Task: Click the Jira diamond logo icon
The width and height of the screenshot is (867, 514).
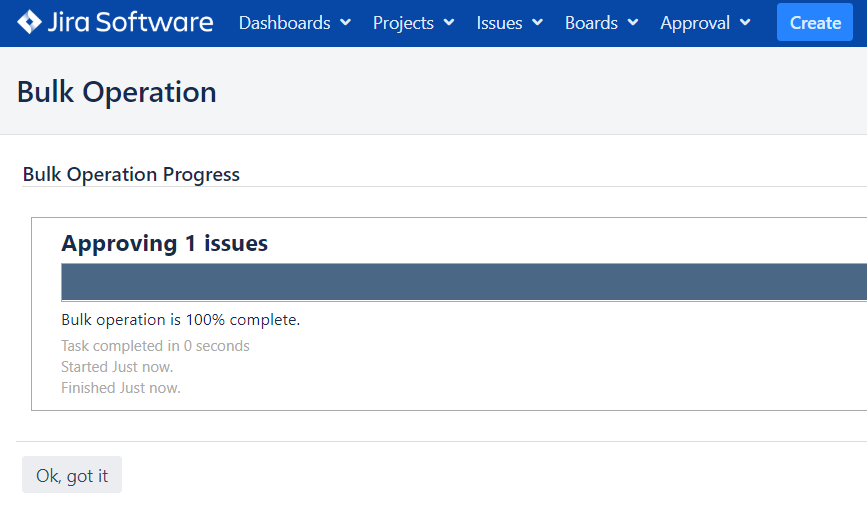Action: (30, 22)
